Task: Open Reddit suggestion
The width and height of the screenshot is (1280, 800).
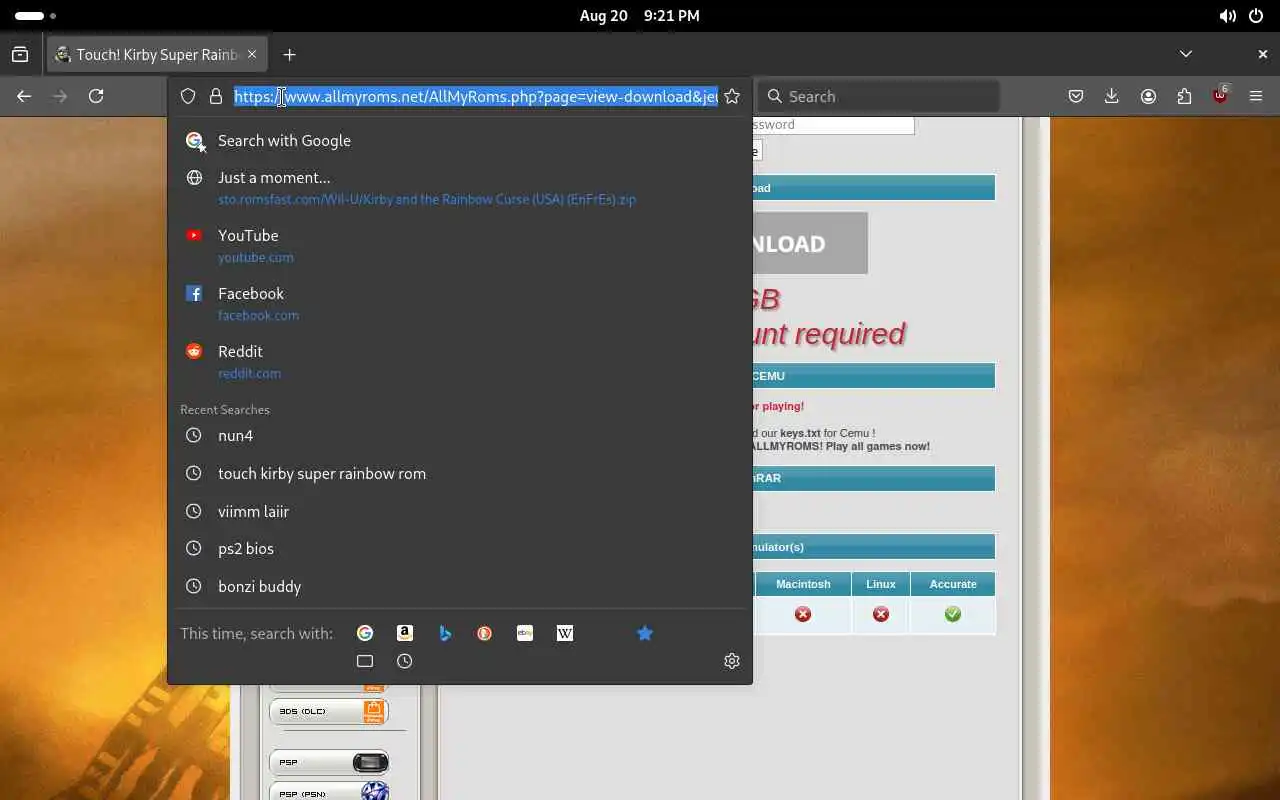Action: pos(460,362)
